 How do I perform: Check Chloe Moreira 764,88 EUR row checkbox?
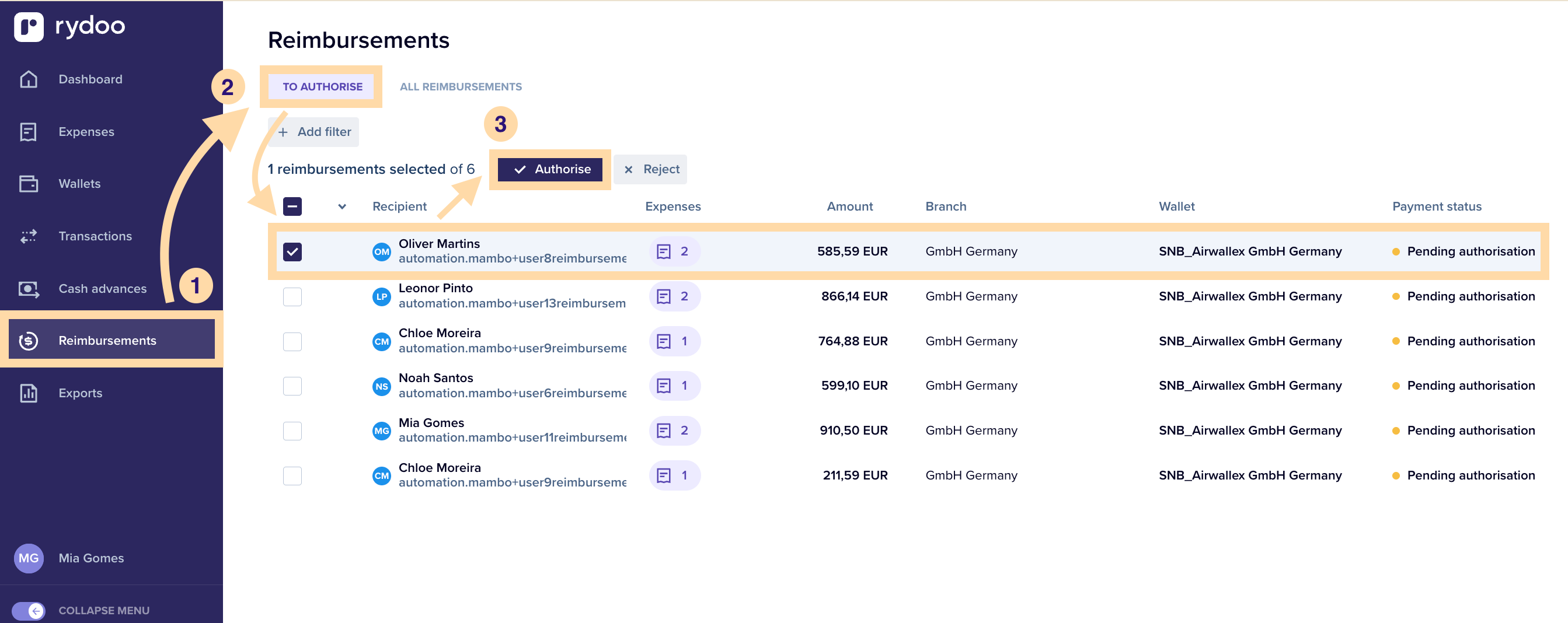tap(292, 341)
